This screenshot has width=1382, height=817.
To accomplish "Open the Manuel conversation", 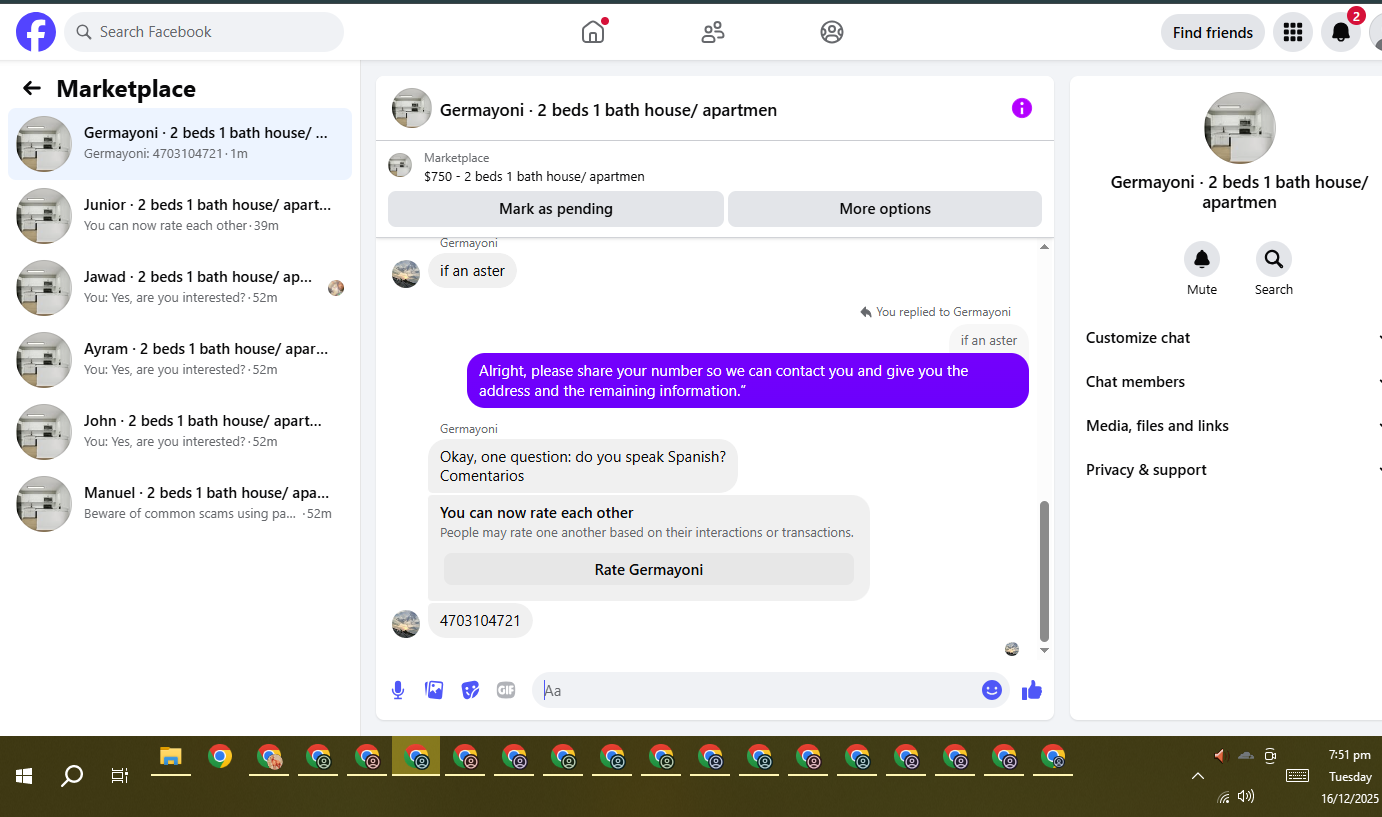I will [x=180, y=504].
